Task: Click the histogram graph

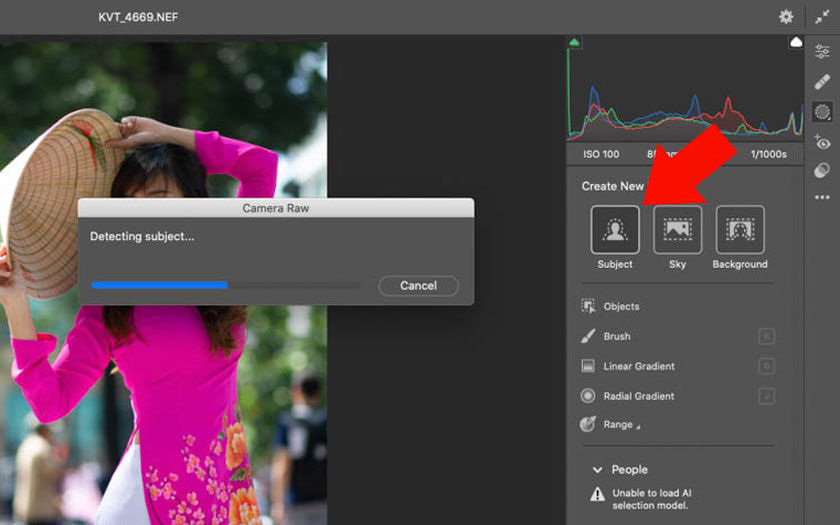Action: (685, 88)
